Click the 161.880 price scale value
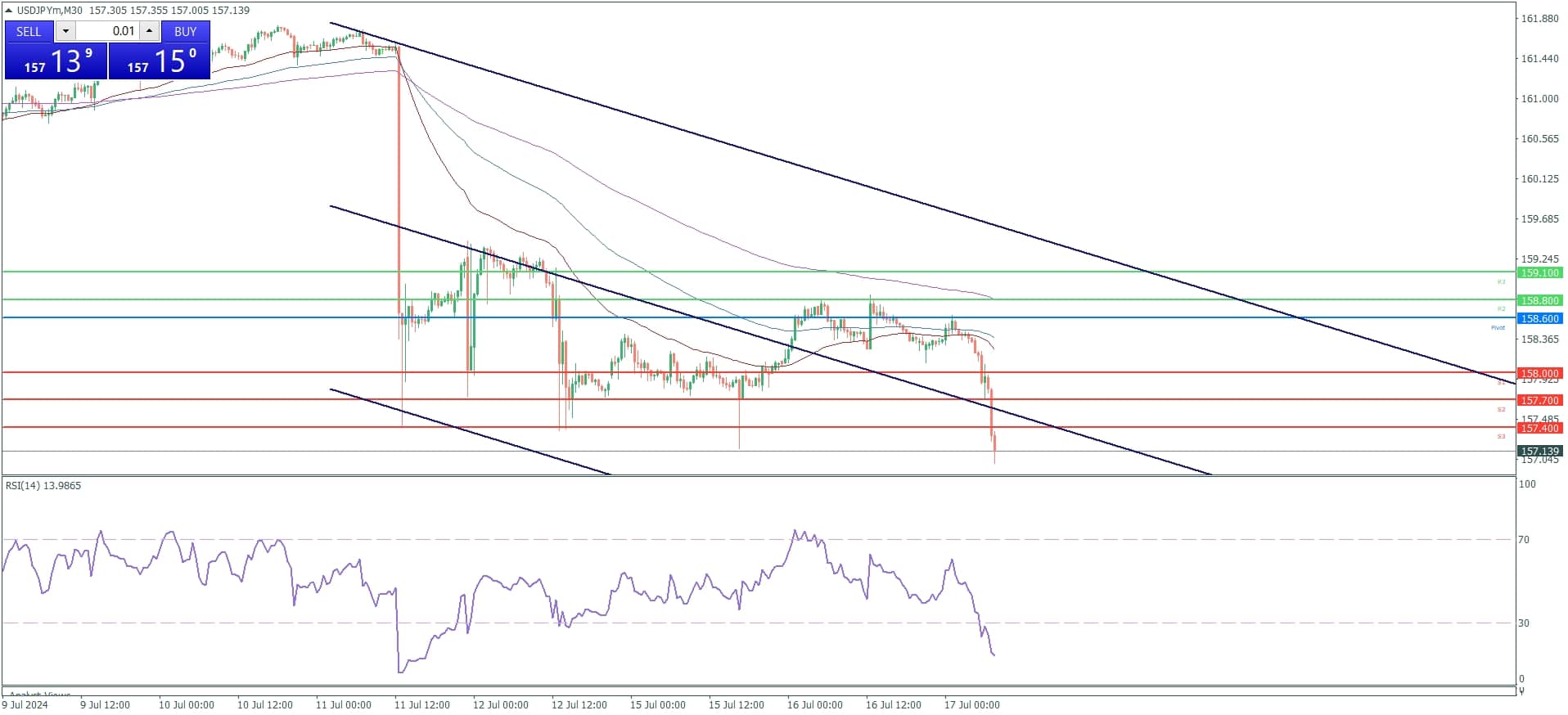 1539,18
